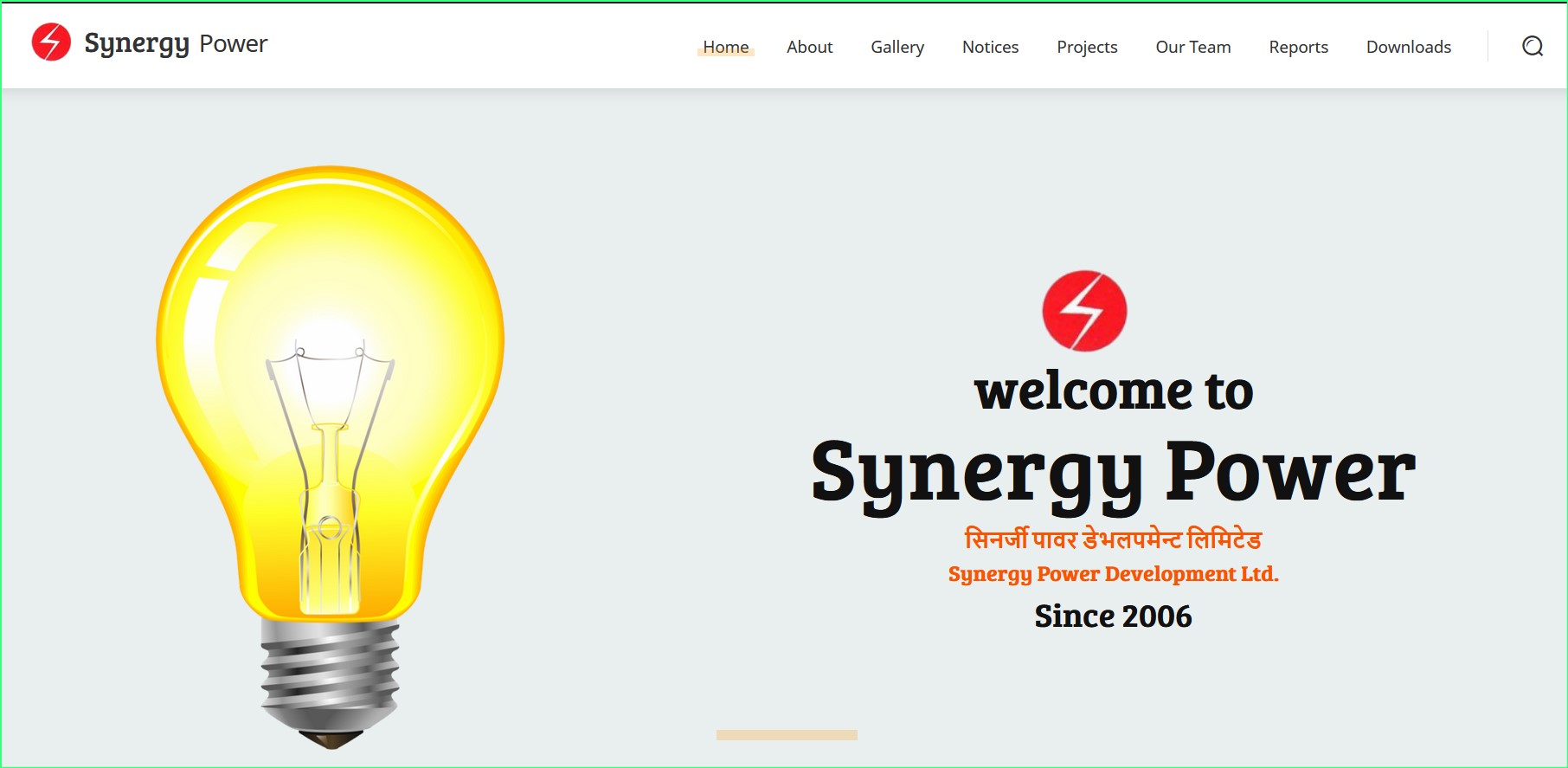The image size is (1568, 768).
Task: Click the beige slider indicator bar
Action: pyautogui.click(x=787, y=735)
